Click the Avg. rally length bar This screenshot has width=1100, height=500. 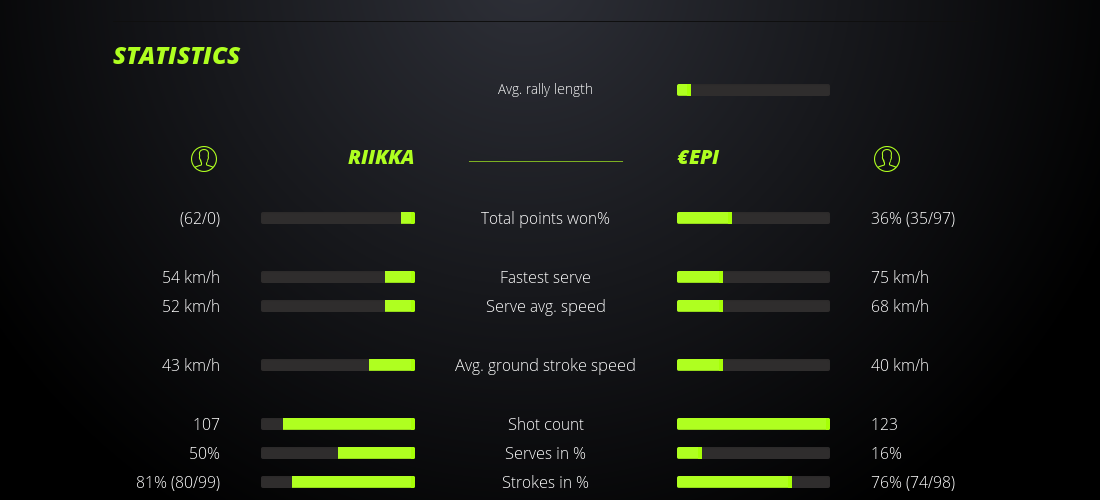pyautogui.click(x=753, y=90)
